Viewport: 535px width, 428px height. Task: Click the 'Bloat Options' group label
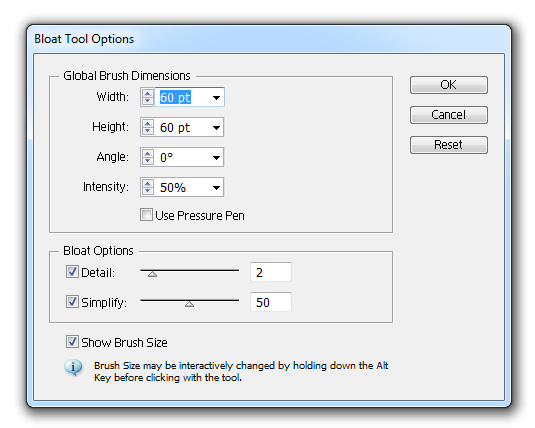pyautogui.click(x=98, y=251)
